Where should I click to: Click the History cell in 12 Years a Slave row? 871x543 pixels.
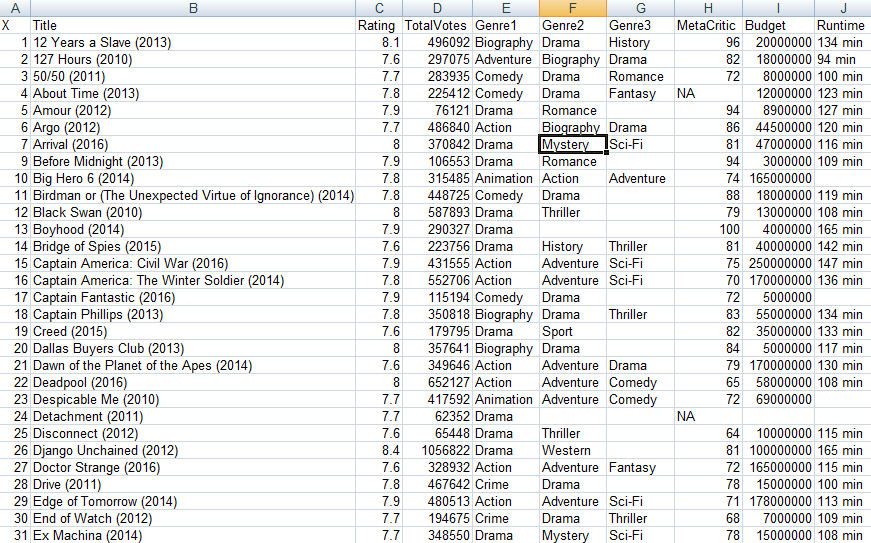pos(640,43)
